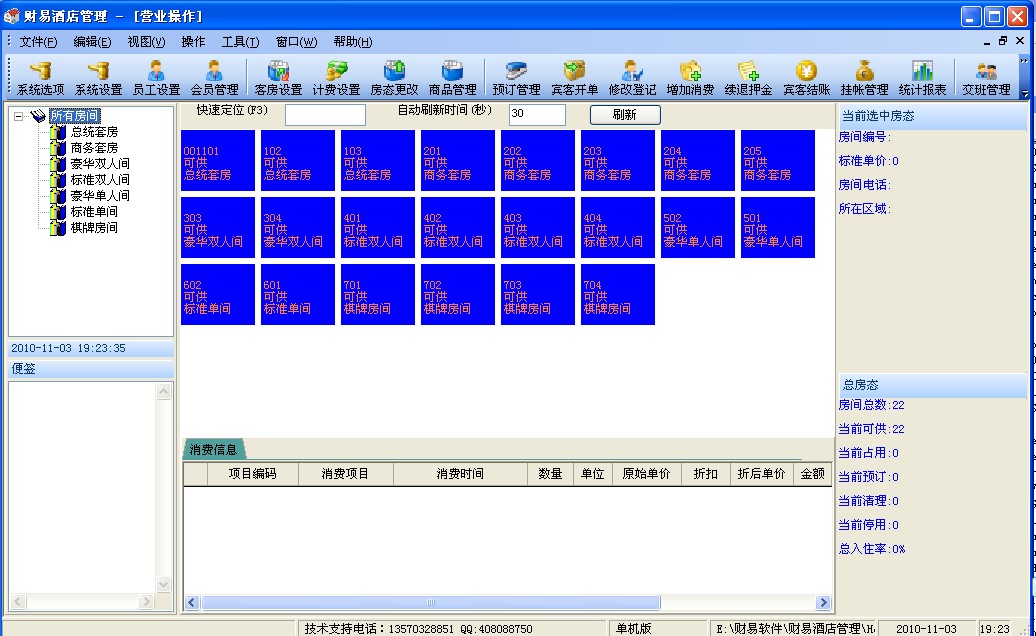1036x636 pixels.
Task: Click inside the 便签 notes area
Action: (x=82, y=487)
